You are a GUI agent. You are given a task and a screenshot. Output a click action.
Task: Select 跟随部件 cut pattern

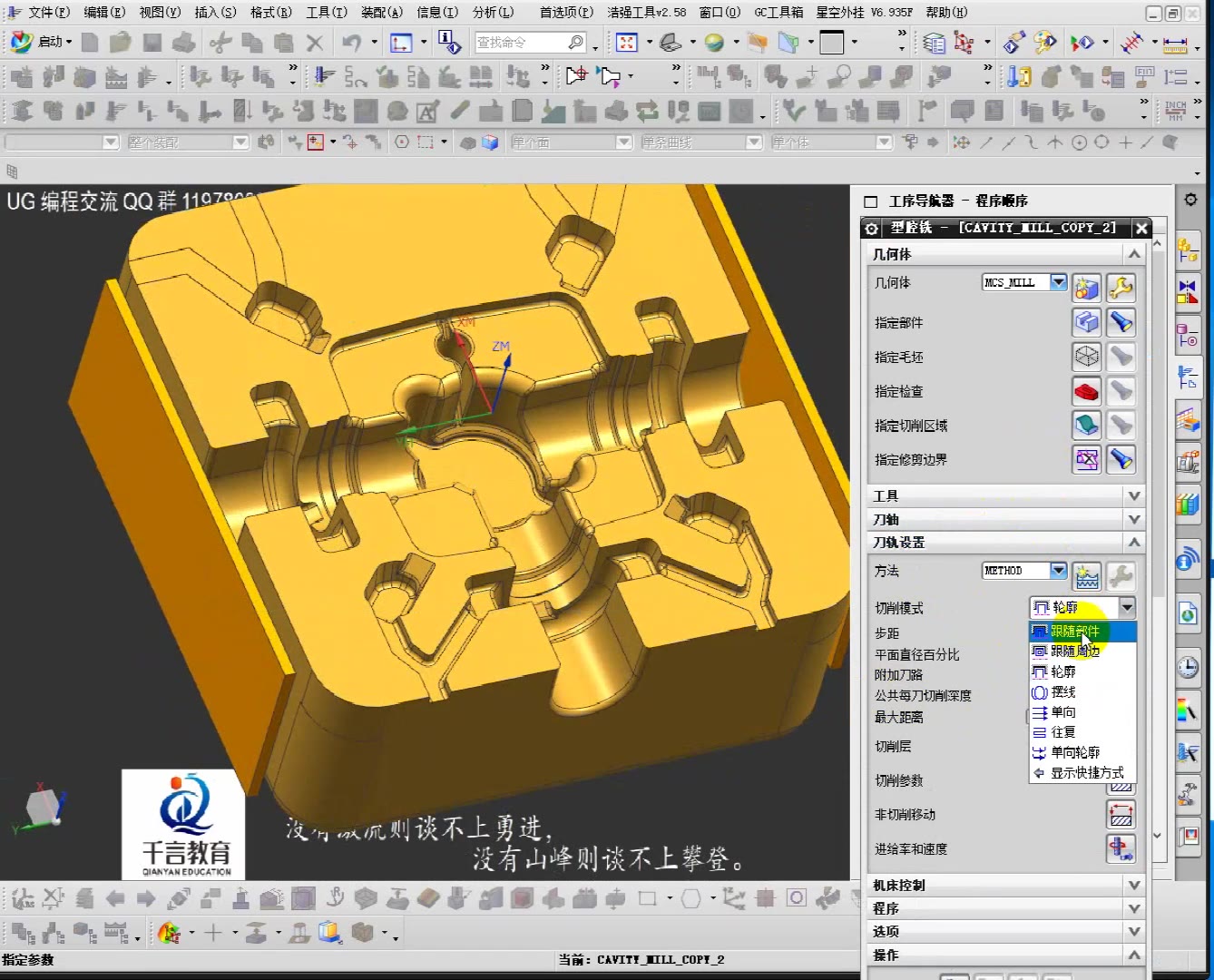[x=1082, y=632]
